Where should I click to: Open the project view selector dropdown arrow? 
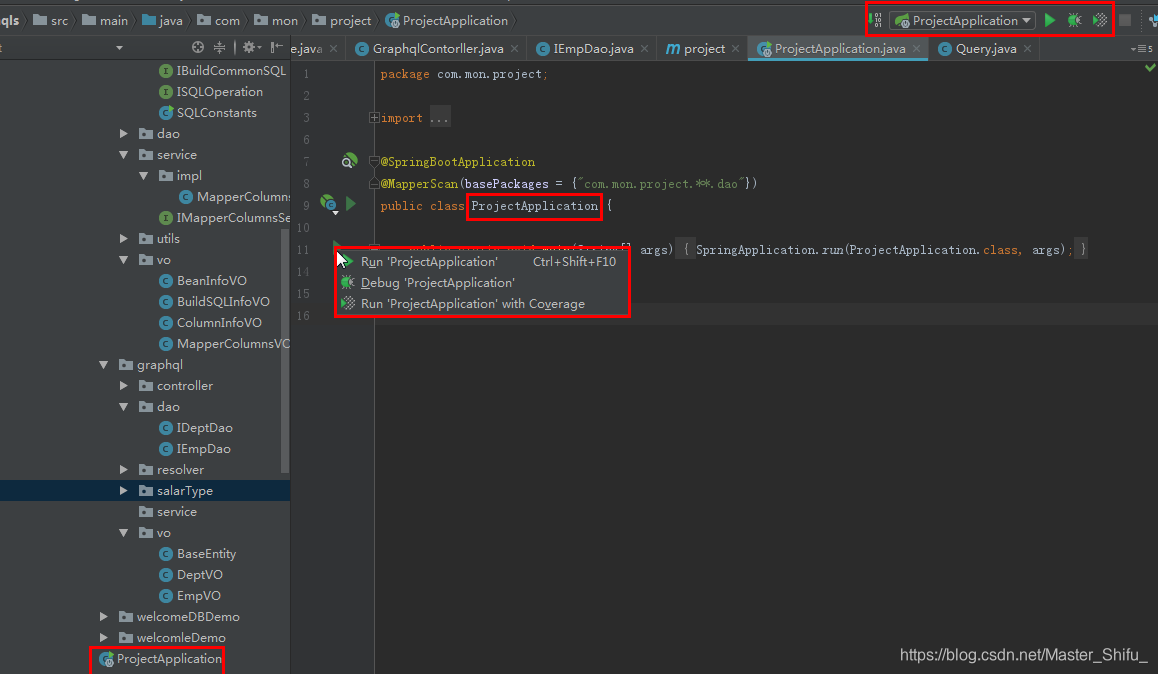(119, 49)
